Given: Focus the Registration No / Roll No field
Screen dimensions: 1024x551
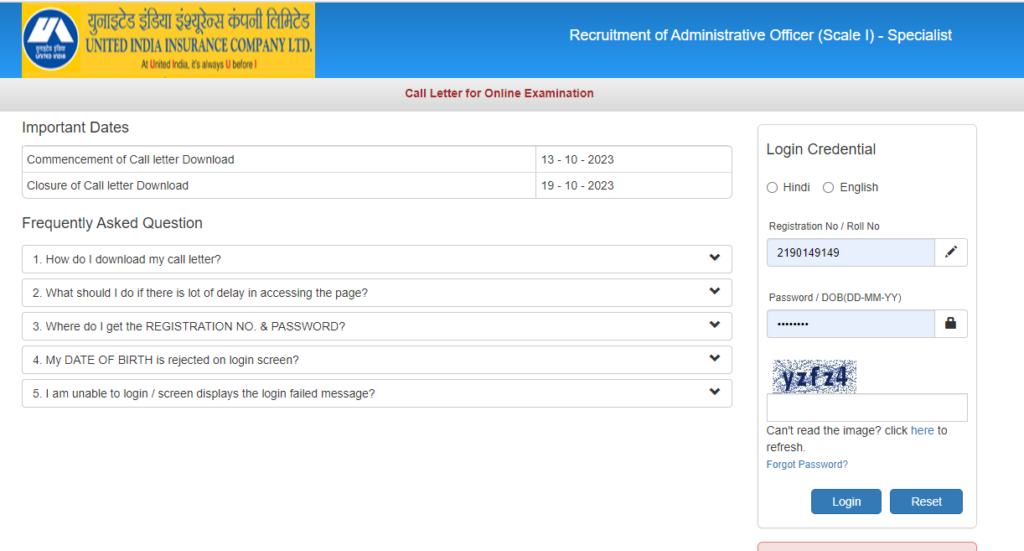Looking at the screenshot, I should tap(851, 253).
